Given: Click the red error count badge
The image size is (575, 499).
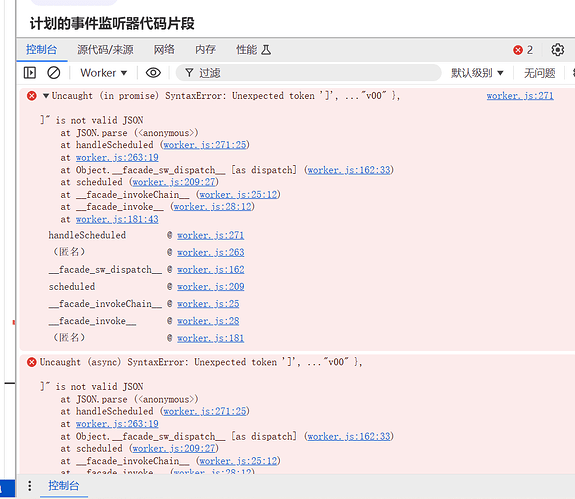Looking at the screenshot, I should 523,50.
